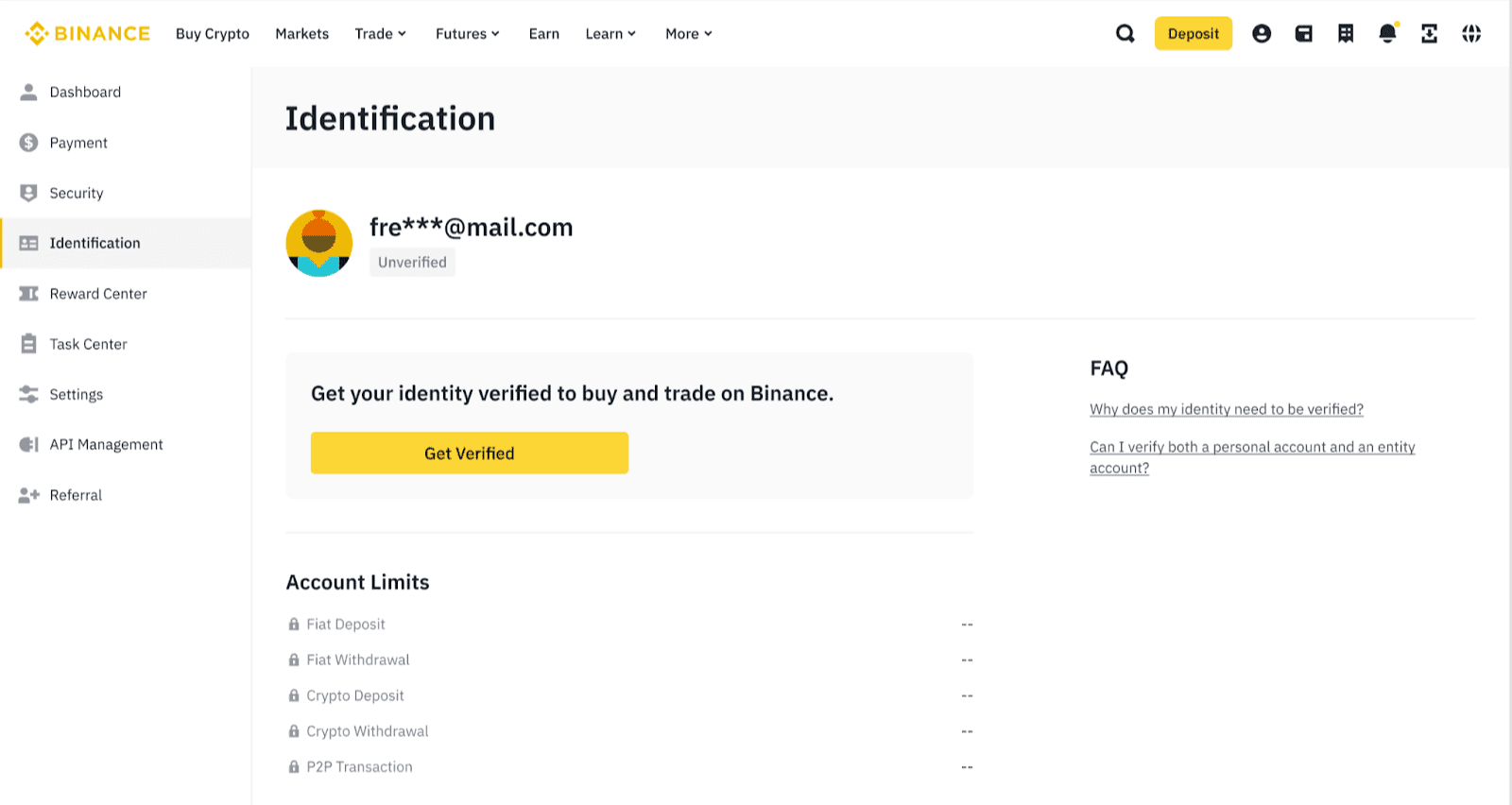Screen dimensions: 1512x805
Task: Open the notifications bell
Action: point(1387,34)
